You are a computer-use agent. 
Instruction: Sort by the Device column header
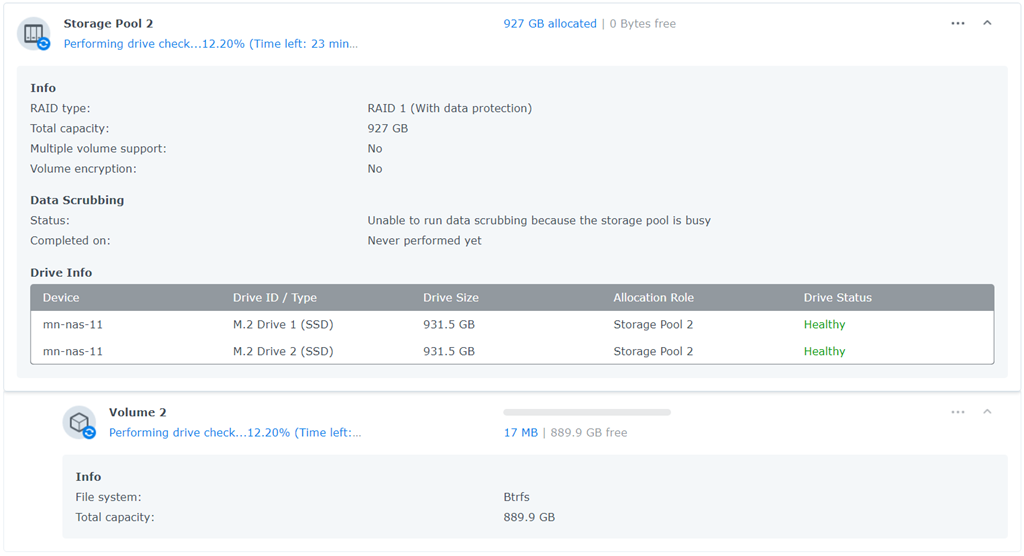pos(61,298)
